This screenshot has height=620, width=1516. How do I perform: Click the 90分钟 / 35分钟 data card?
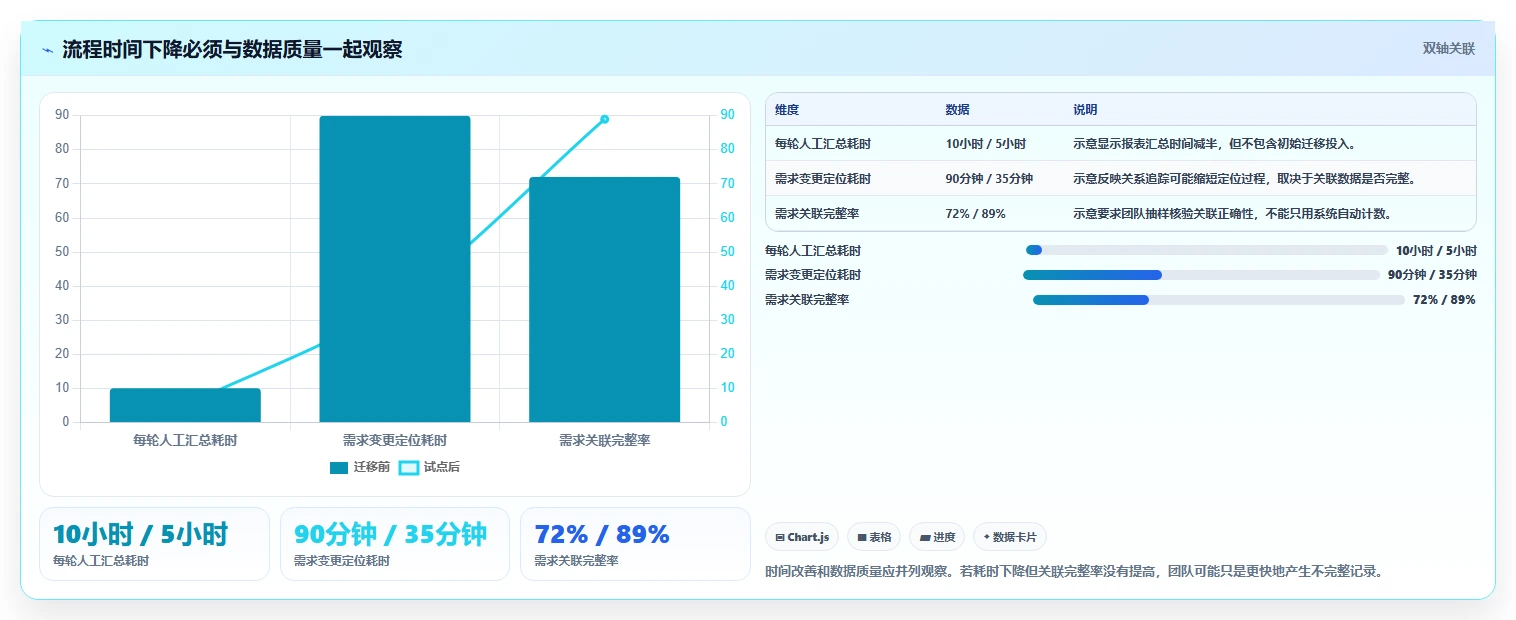point(395,544)
